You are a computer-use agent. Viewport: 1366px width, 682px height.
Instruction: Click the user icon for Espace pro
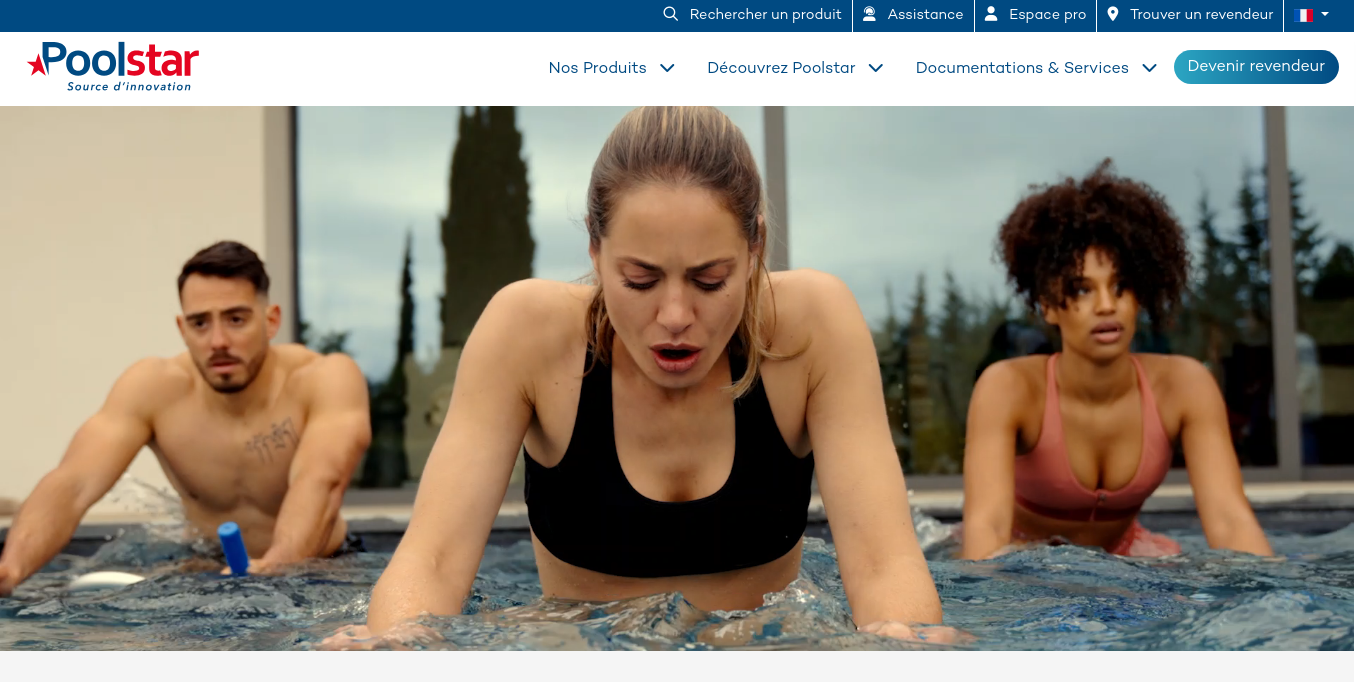tap(991, 14)
